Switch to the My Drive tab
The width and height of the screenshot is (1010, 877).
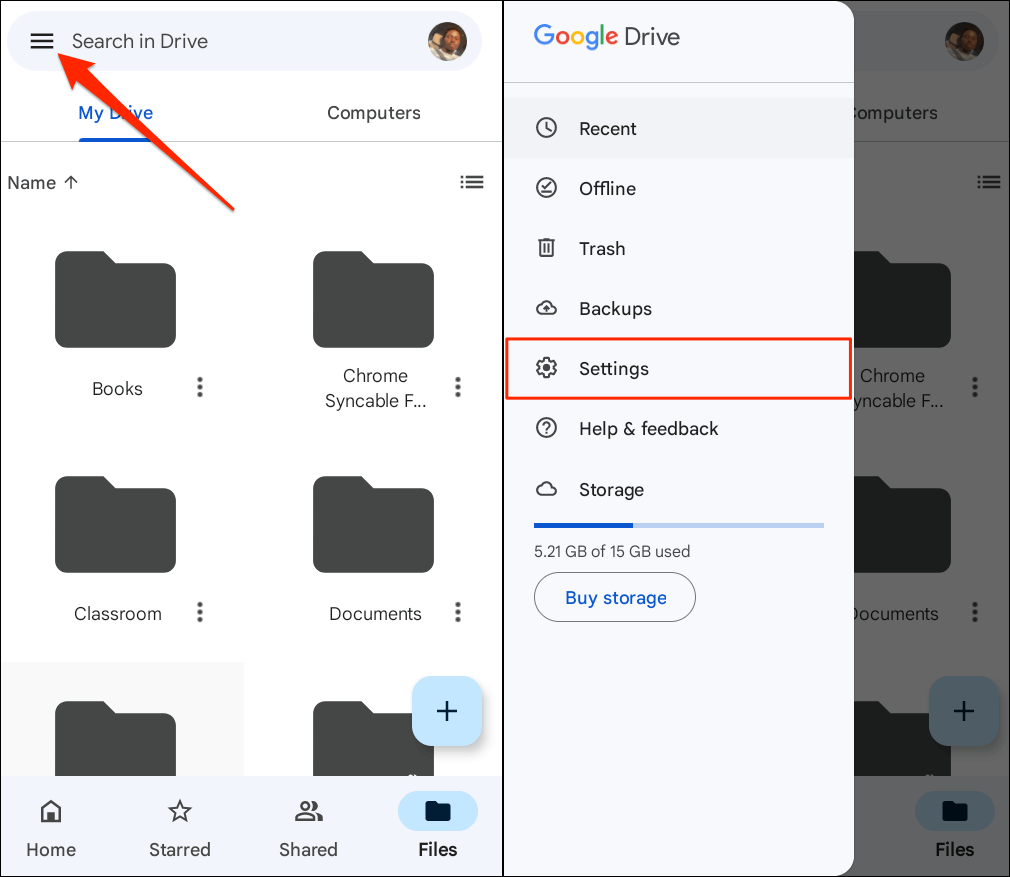tap(115, 113)
